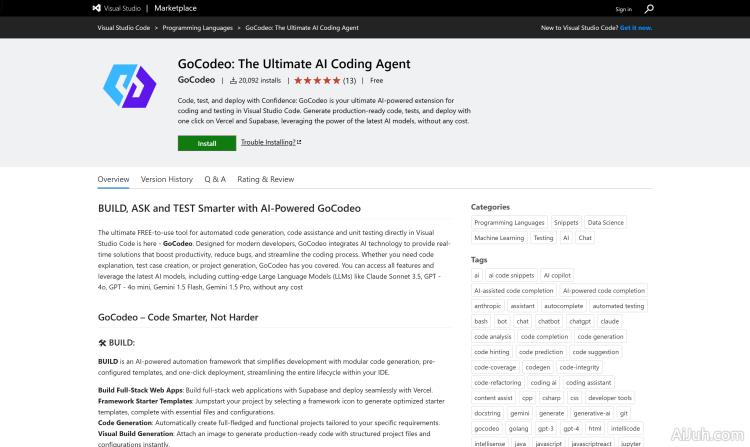Click the Visual Studio logo icon
The width and height of the screenshot is (750, 447).
tap(96, 8)
